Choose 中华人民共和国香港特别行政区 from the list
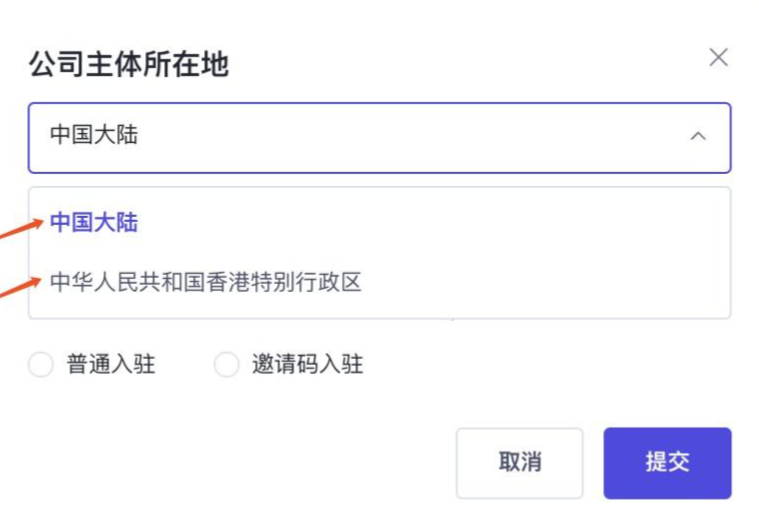Viewport: 759px width, 522px height. [206, 282]
